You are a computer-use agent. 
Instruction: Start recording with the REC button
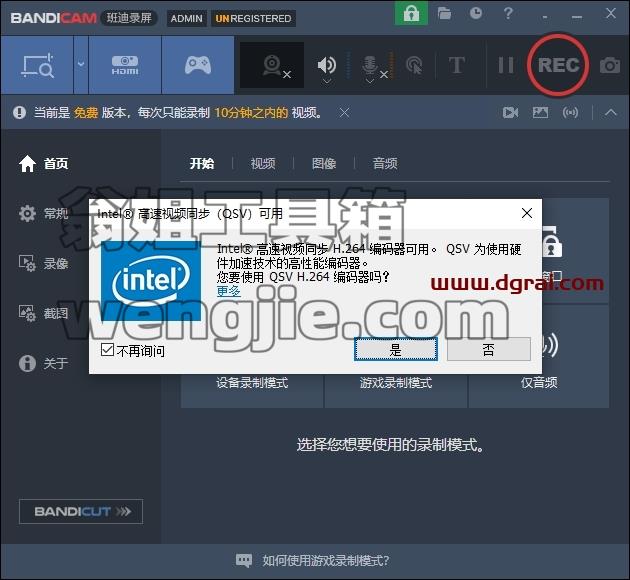pos(558,65)
